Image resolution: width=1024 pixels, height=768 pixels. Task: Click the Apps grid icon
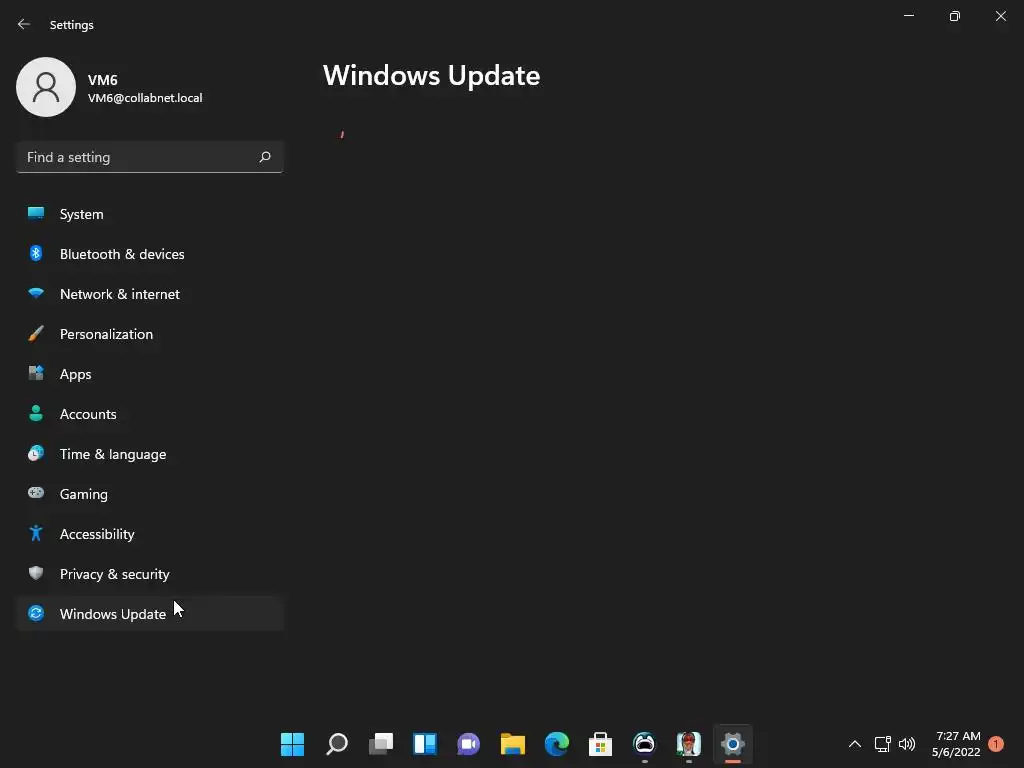tap(36, 373)
